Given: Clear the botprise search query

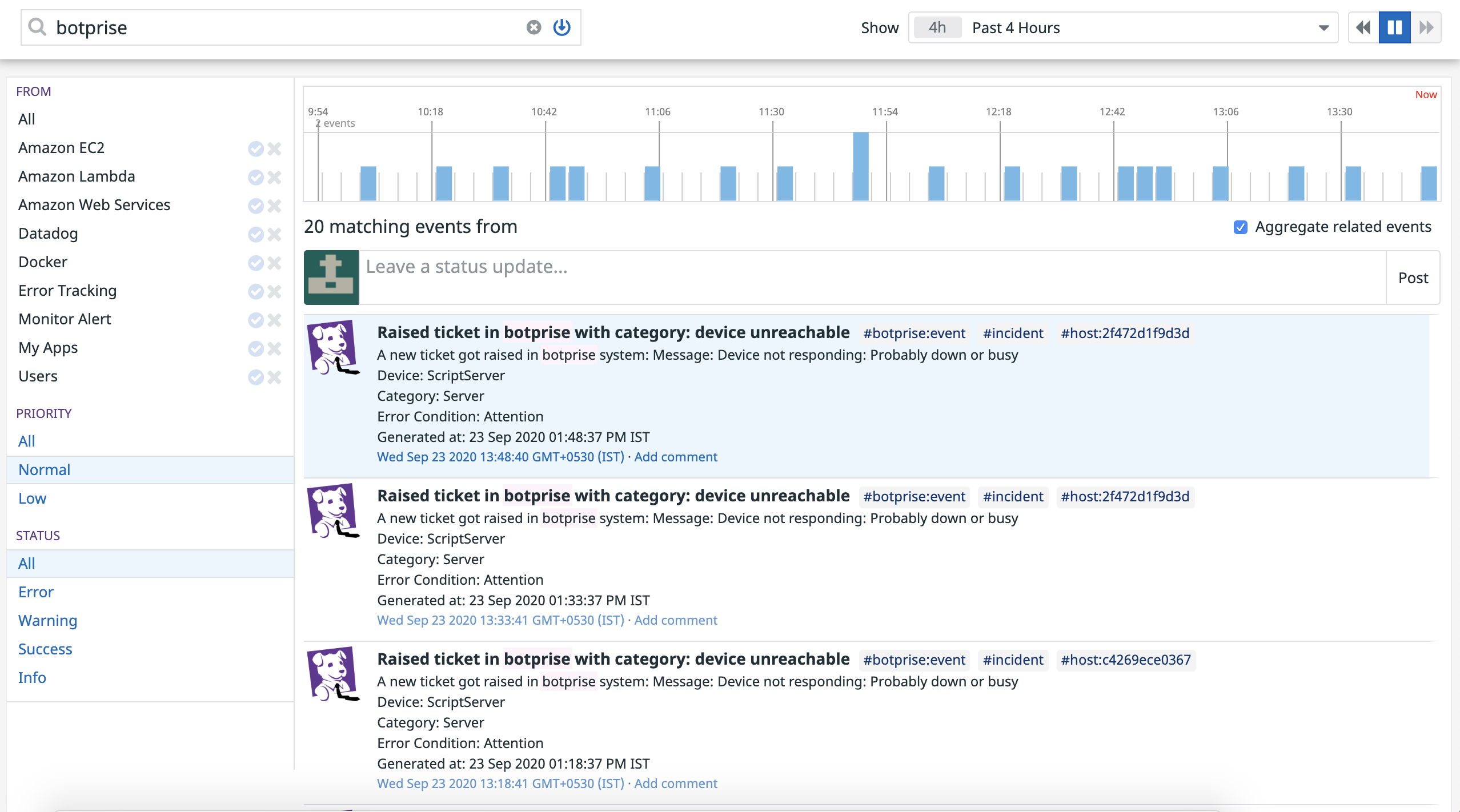Looking at the screenshot, I should click(534, 27).
